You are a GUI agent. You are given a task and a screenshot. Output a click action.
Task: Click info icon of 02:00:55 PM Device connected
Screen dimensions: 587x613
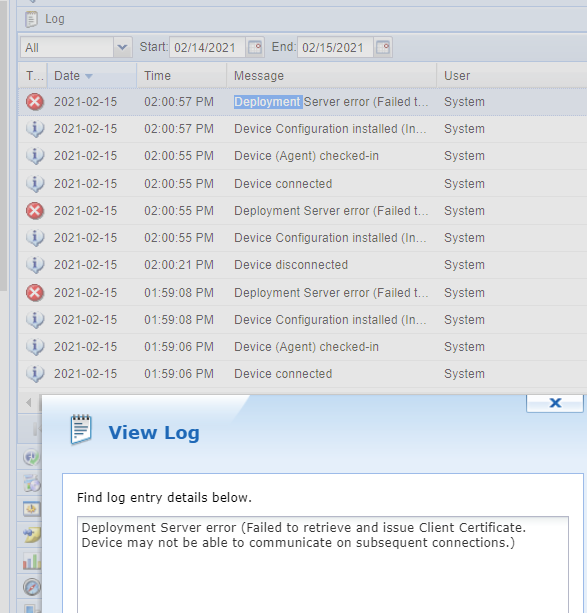pos(35,184)
